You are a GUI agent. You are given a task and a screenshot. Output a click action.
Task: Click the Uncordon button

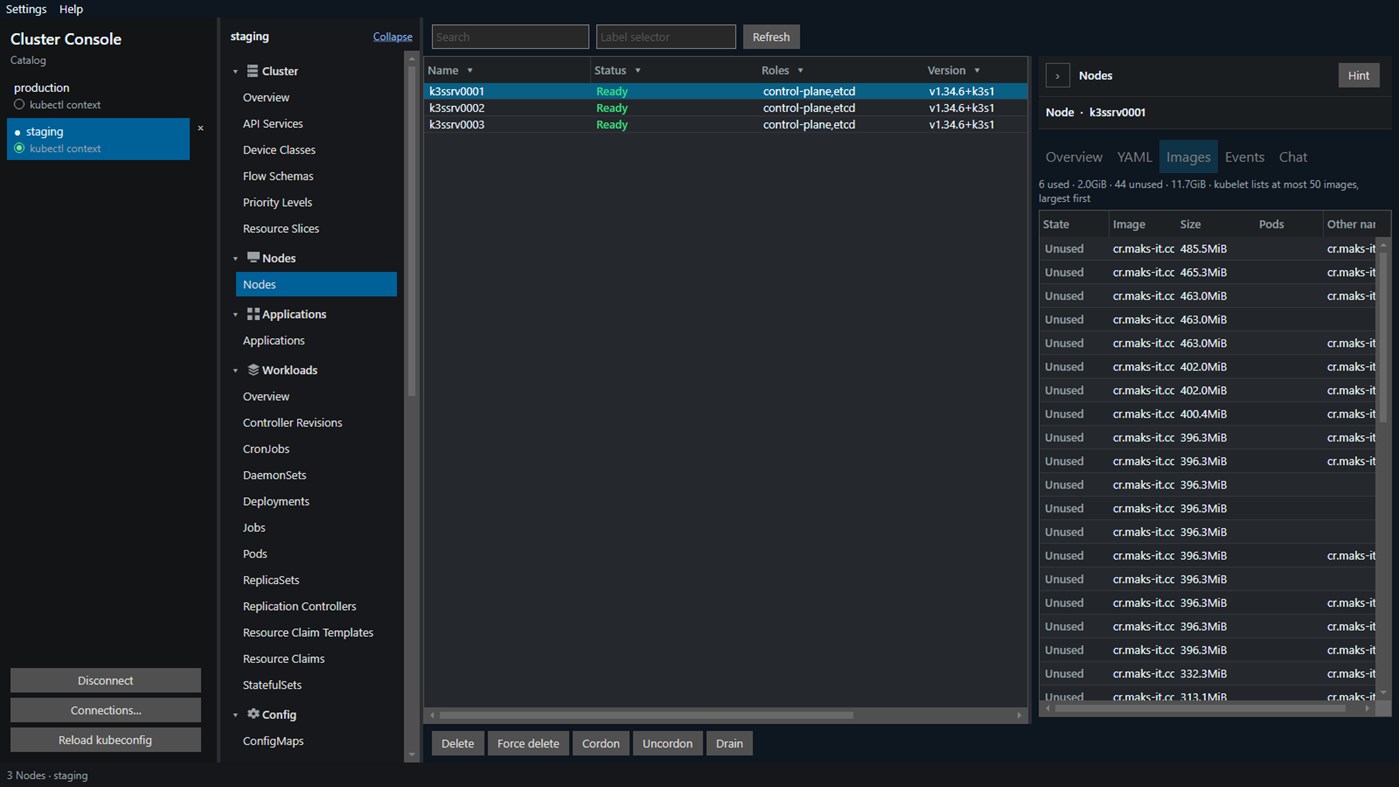pos(668,743)
